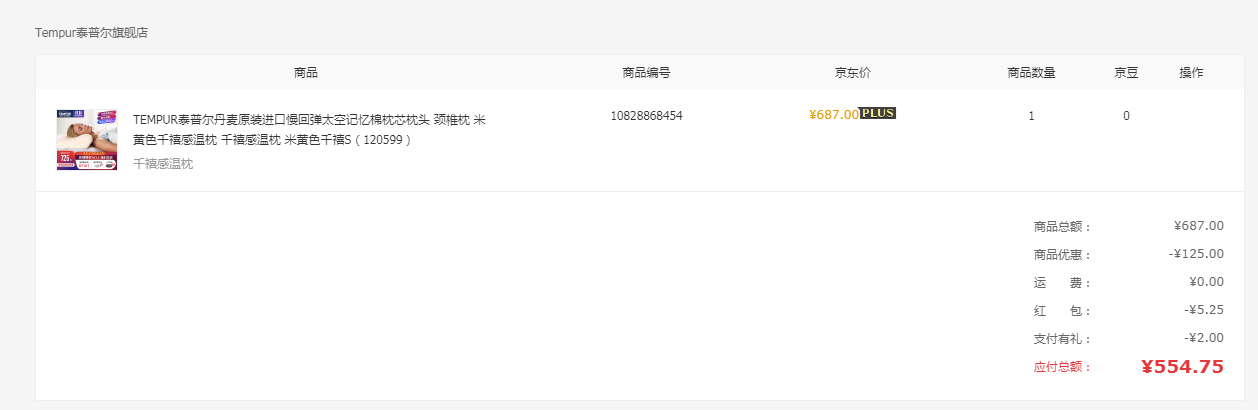Open the Tempur泰普尔旗舰店 store link
The image size is (1258, 410).
tap(92, 33)
